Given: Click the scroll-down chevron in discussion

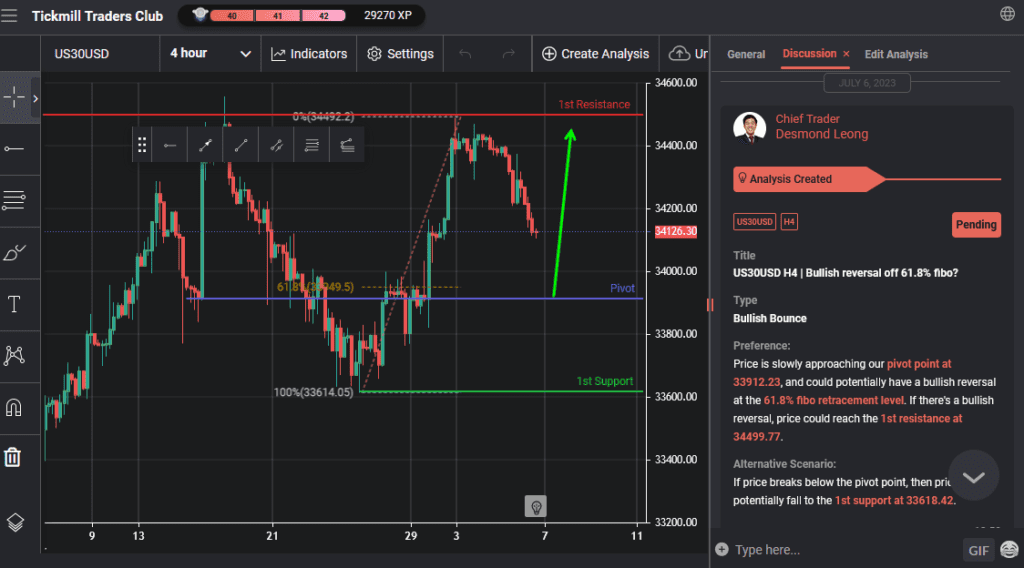Looking at the screenshot, I should pyautogui.click(x=973, y=477).
